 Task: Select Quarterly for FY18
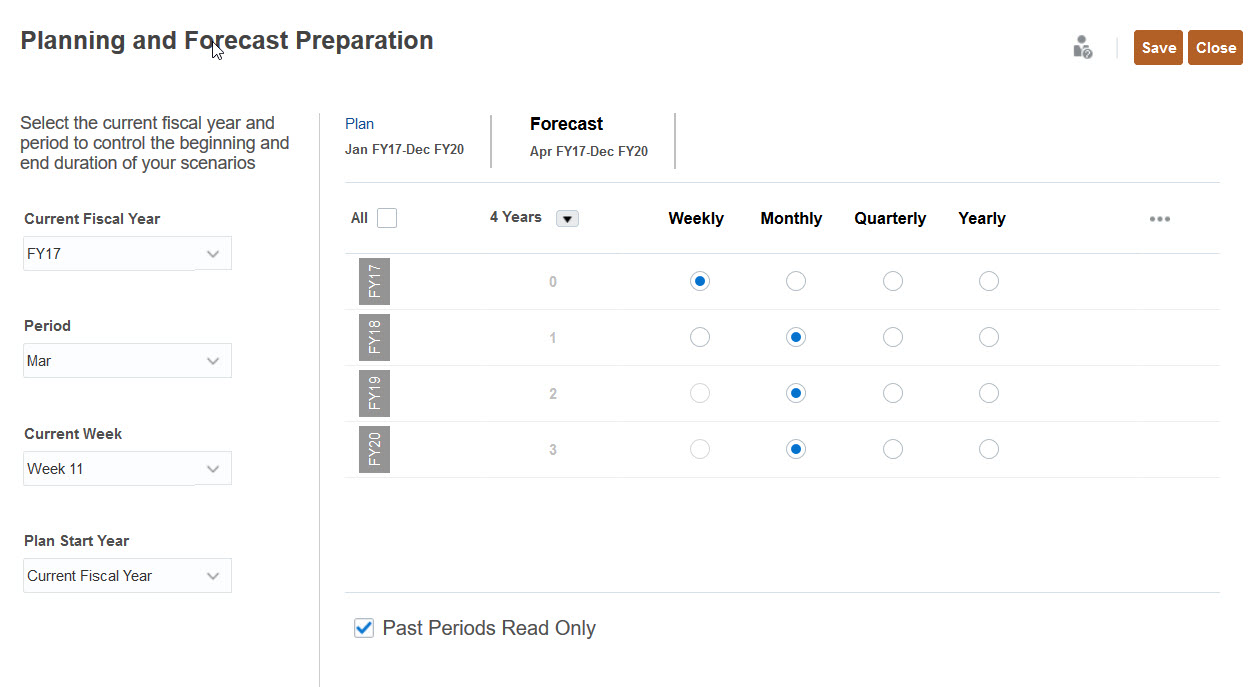point(892,338)
